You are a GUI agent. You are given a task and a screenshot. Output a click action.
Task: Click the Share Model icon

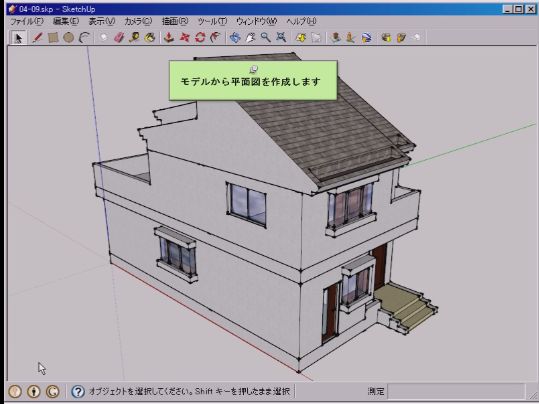pyautogui.click(x=402, y=37)
